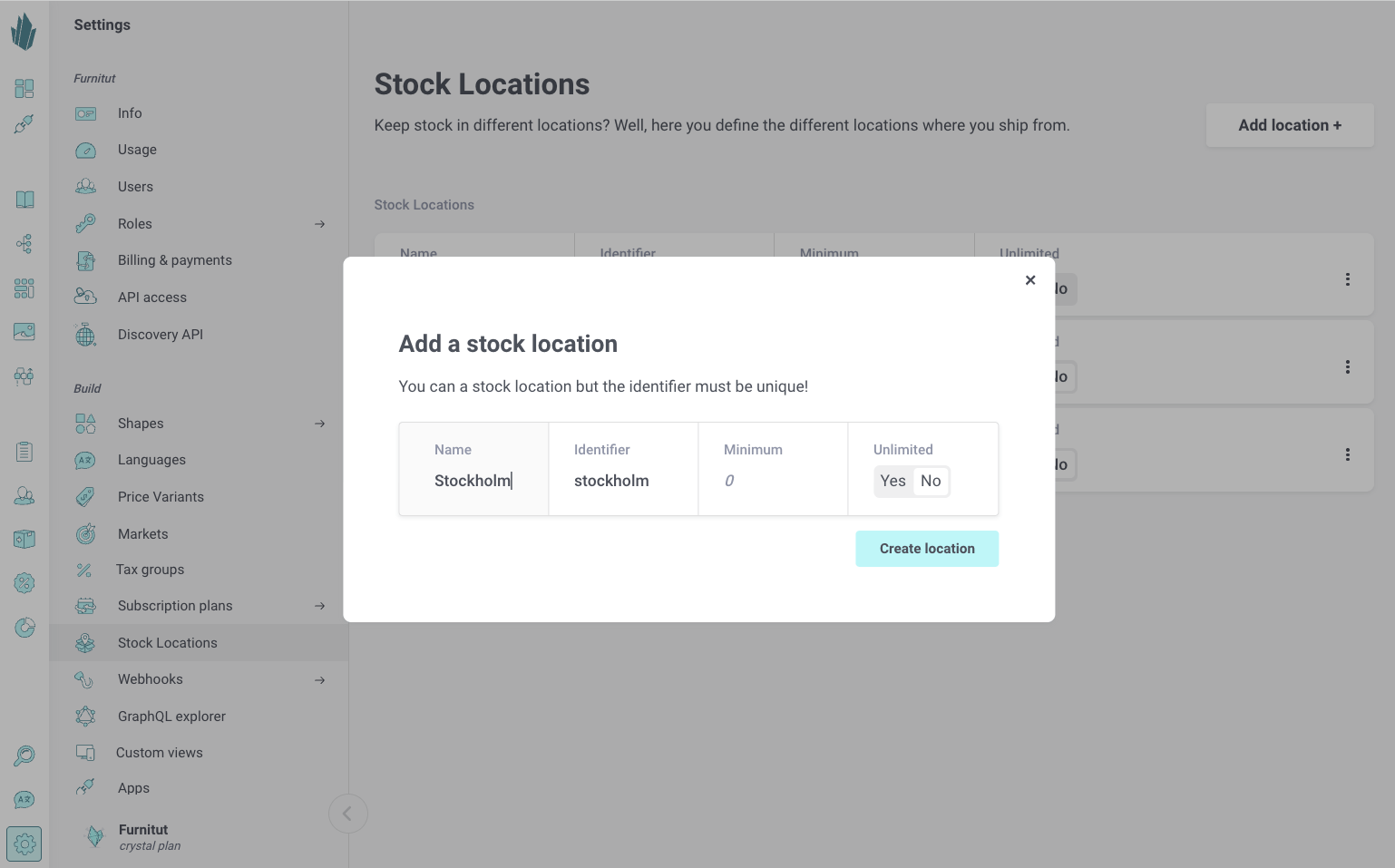Select the Price Variants tag icon
Image resolution: width=1395 pixels, height=868 pixels.
point(85,497)
